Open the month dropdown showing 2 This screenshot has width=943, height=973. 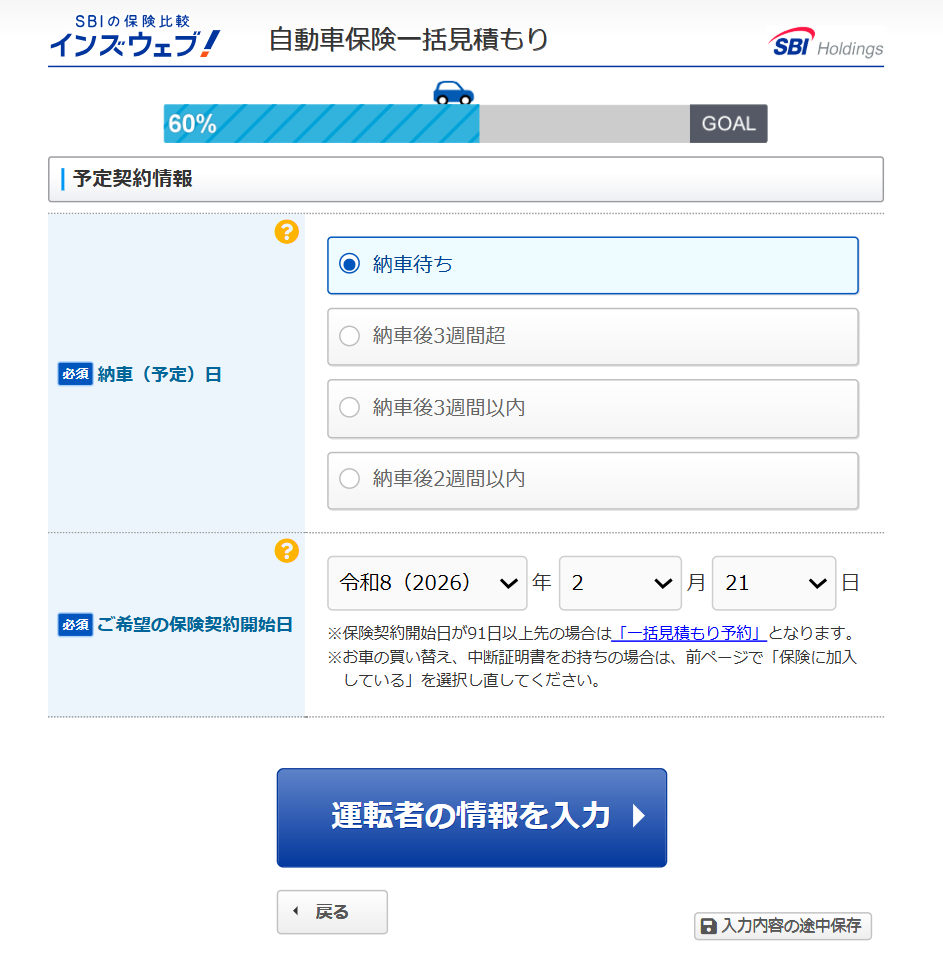620,583
